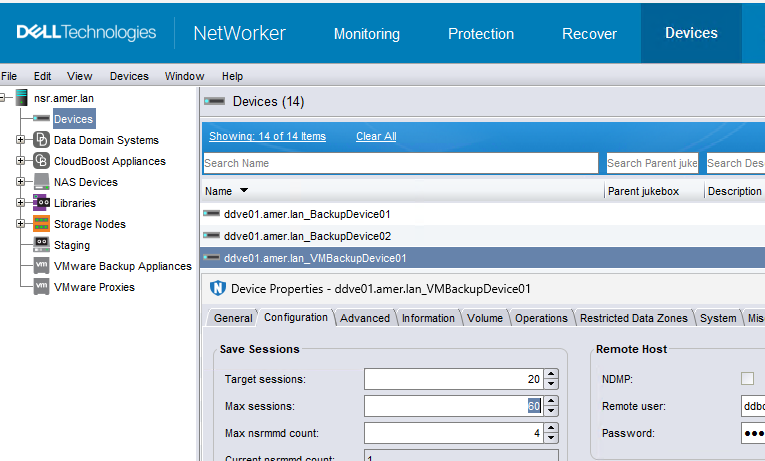Click the NAS Devices icon
Viewport: 765px width, 461px height.
(41, 182)
